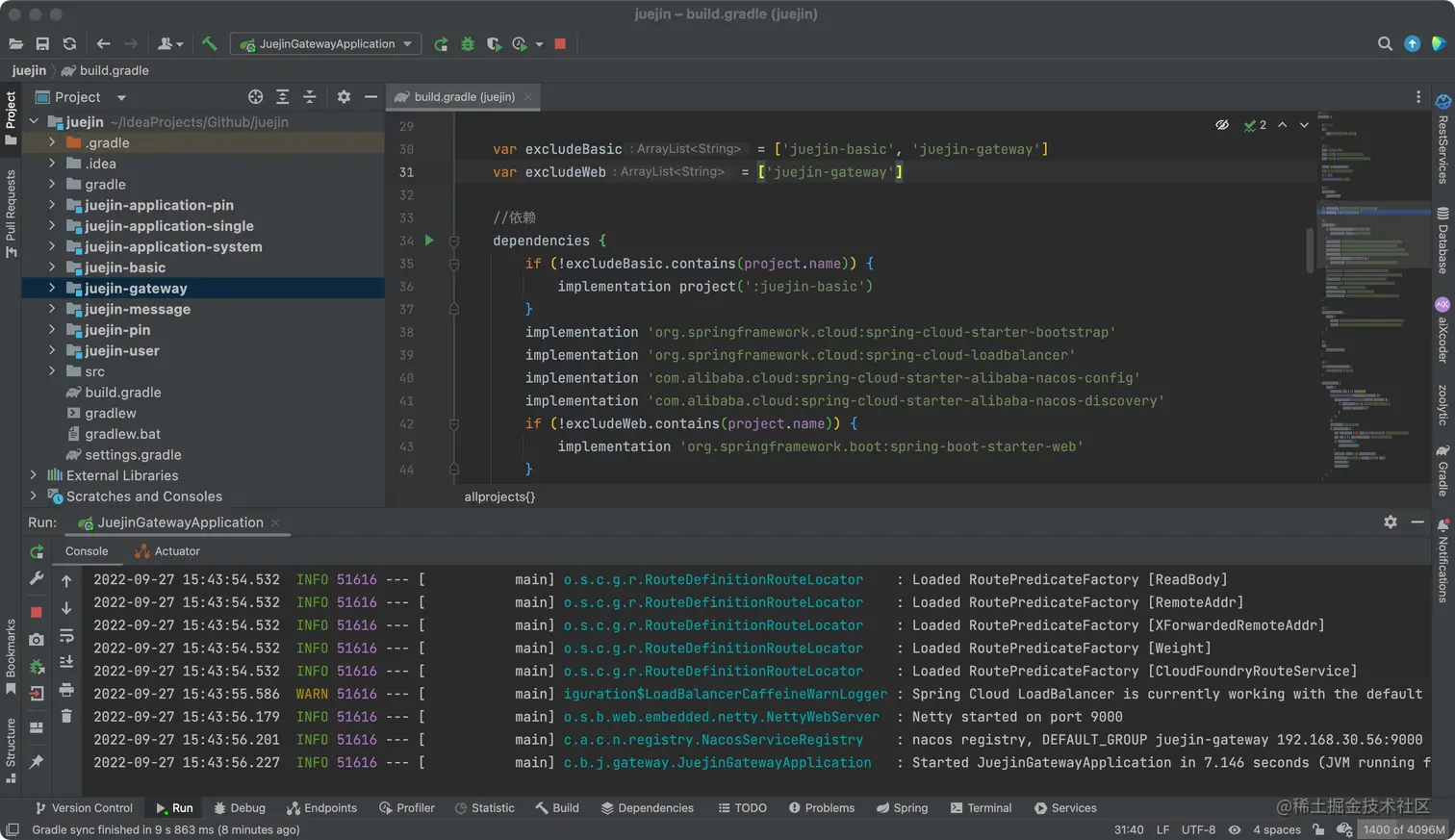Screen dimensions: 1455x840
Task: Open editor tab options three-dot menu
Action: [x=1417, y=97]
